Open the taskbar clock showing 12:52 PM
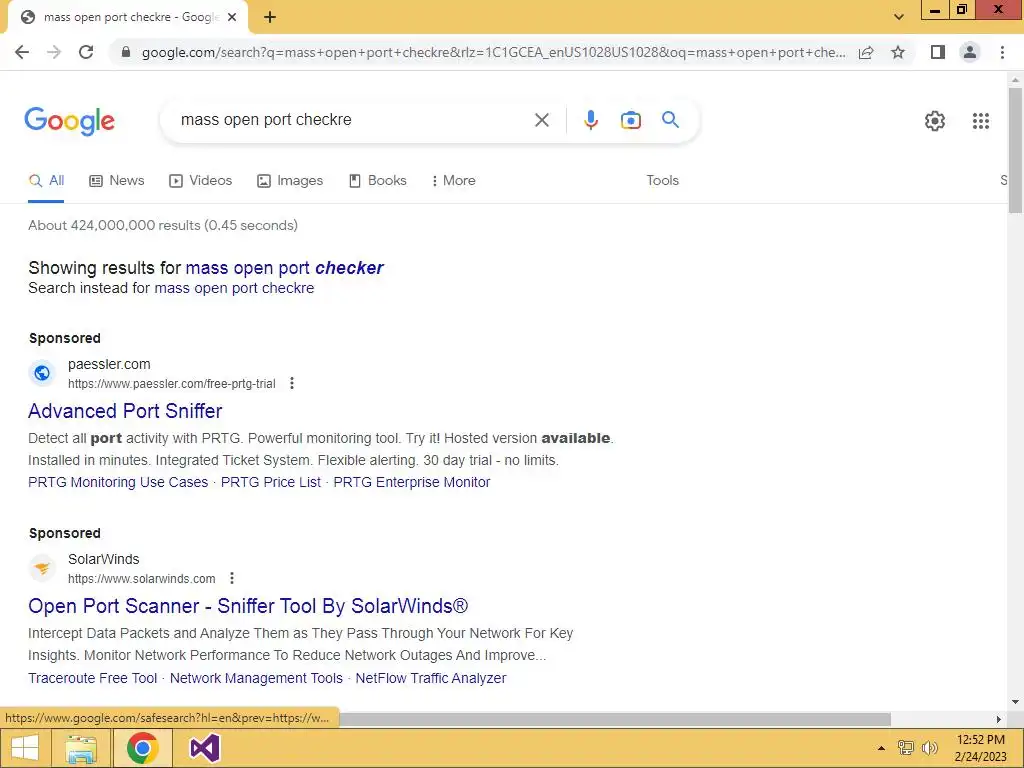 [x=980, y=748]
